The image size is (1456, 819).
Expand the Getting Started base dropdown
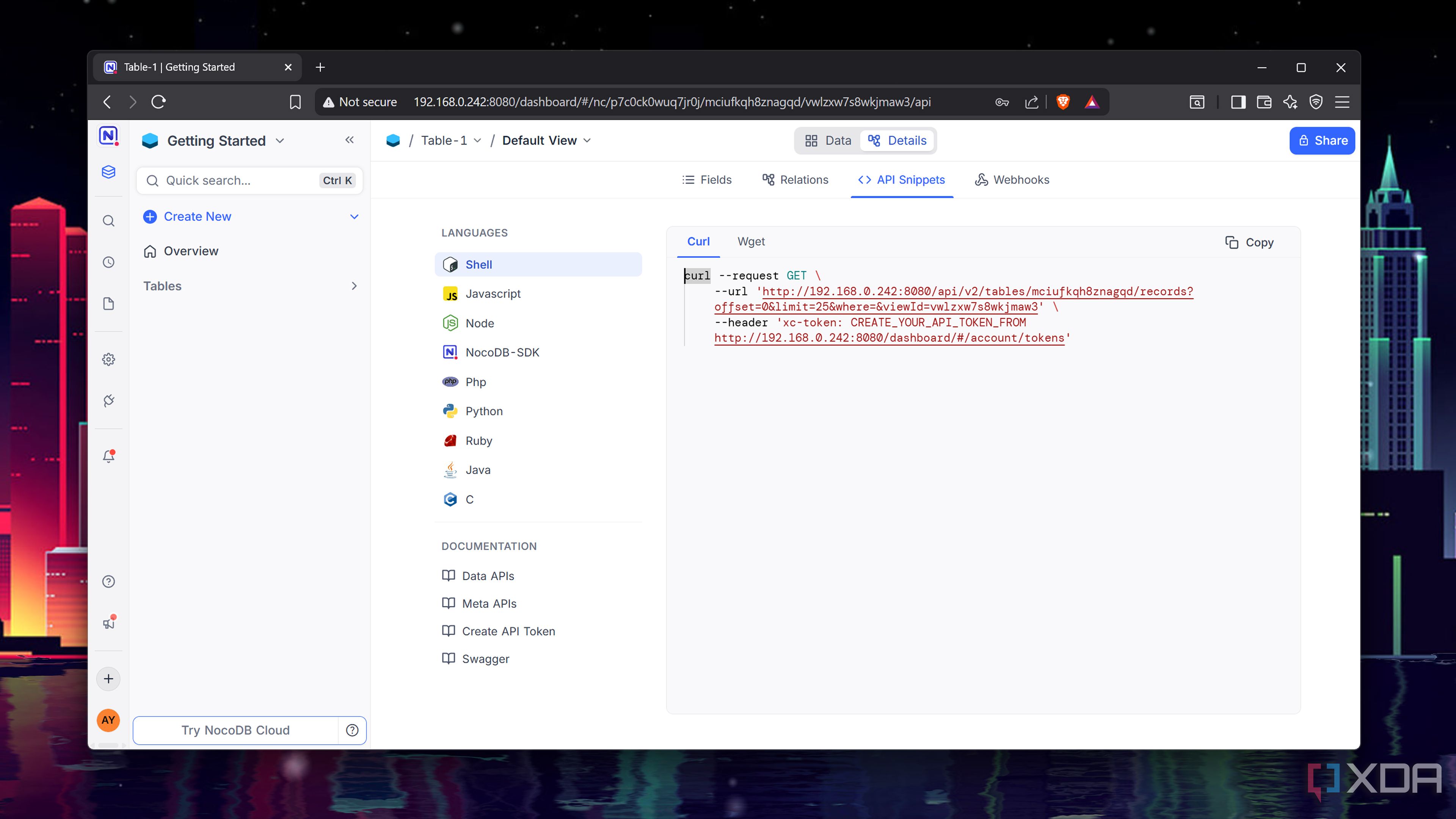[x=280, y=141]
